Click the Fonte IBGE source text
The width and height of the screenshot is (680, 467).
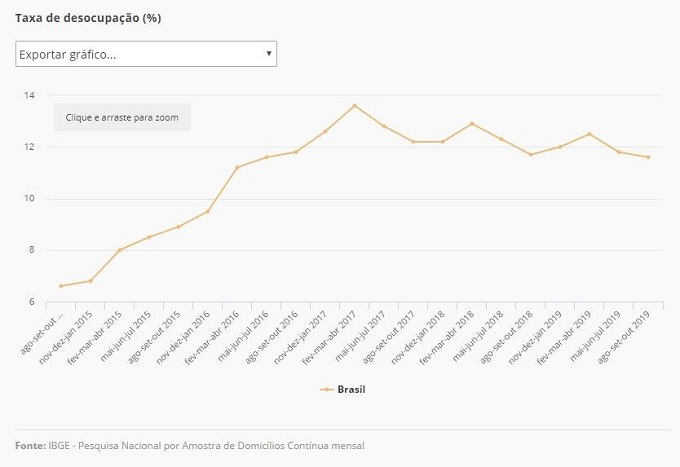[190, 445]
